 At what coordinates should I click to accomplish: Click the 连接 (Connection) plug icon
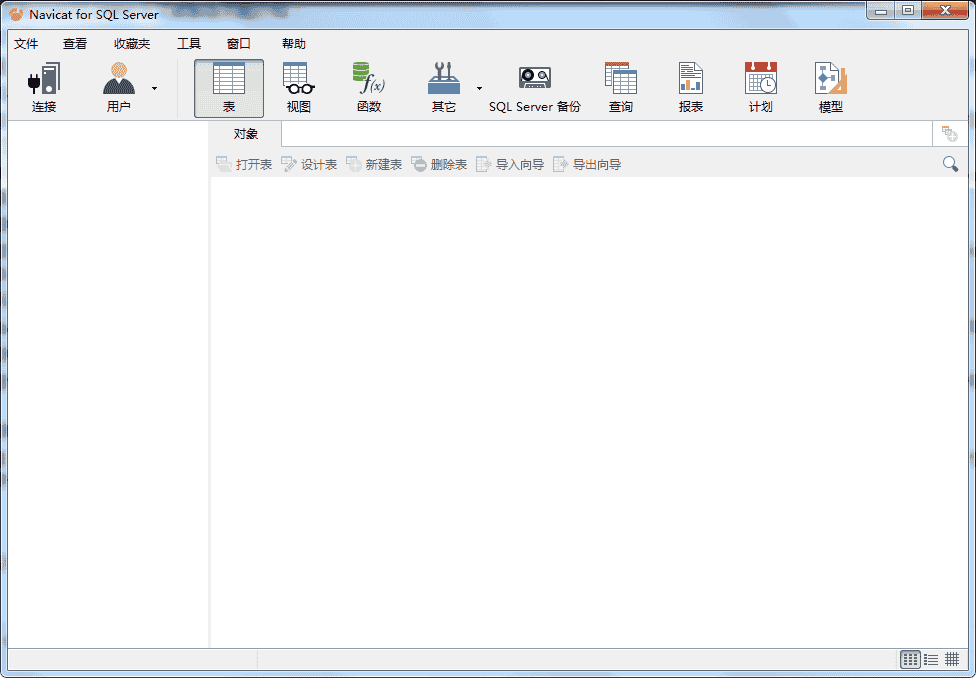44,80
